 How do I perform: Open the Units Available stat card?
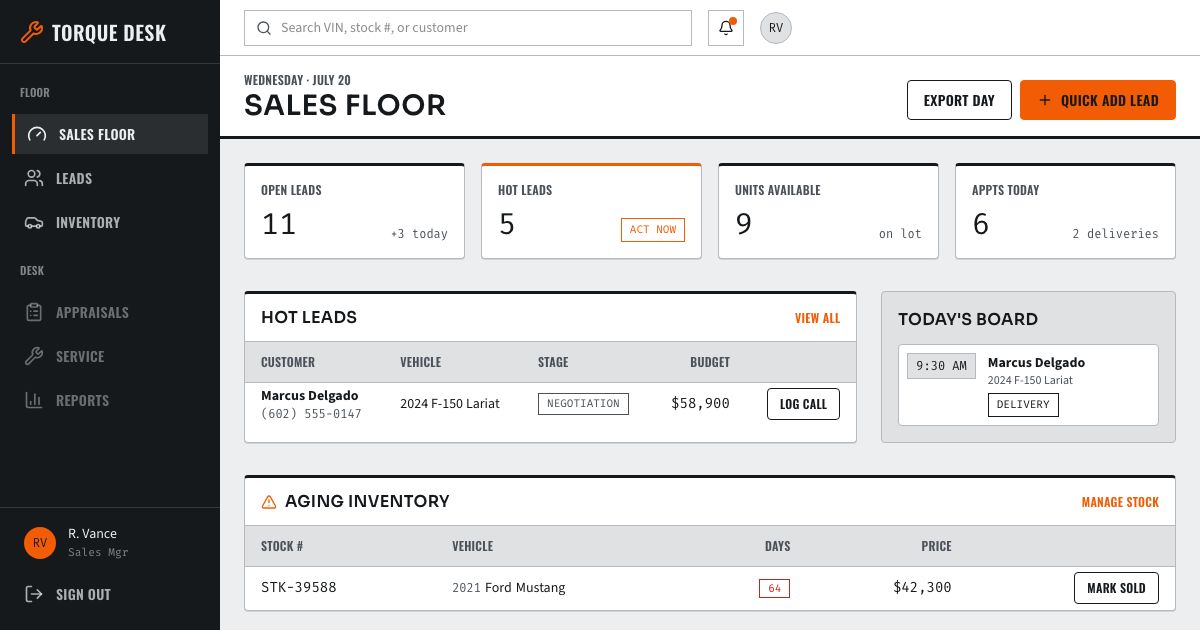[829, 211]
